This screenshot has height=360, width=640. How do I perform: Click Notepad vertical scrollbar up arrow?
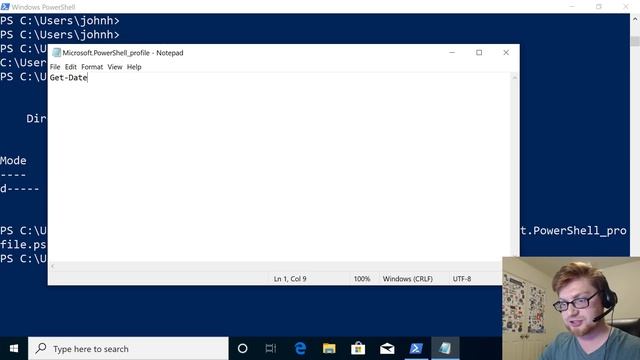pos(515,78)
